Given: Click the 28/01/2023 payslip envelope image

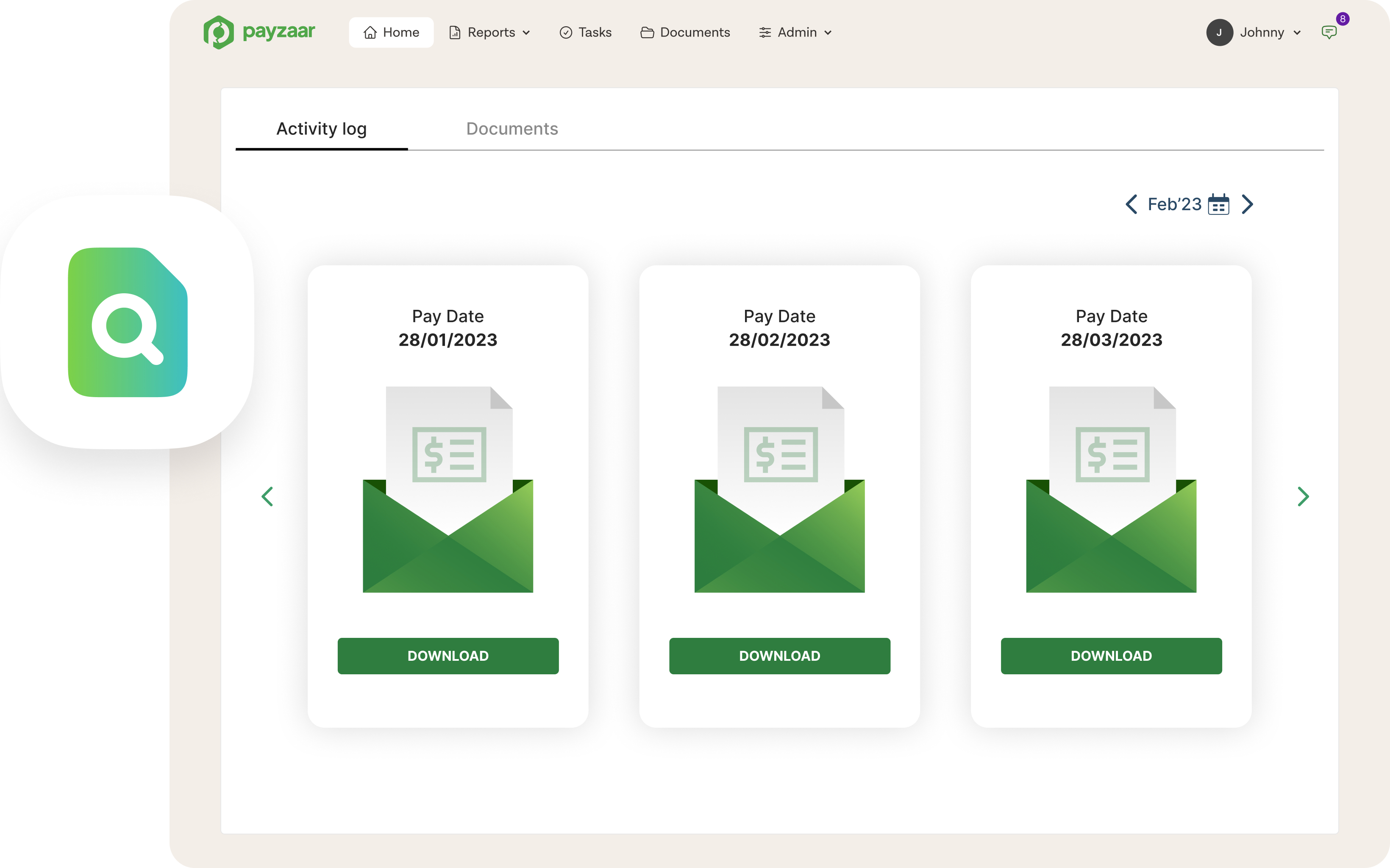Looking at the screenshot, I should pyautogui.click(x=448, y=489).
